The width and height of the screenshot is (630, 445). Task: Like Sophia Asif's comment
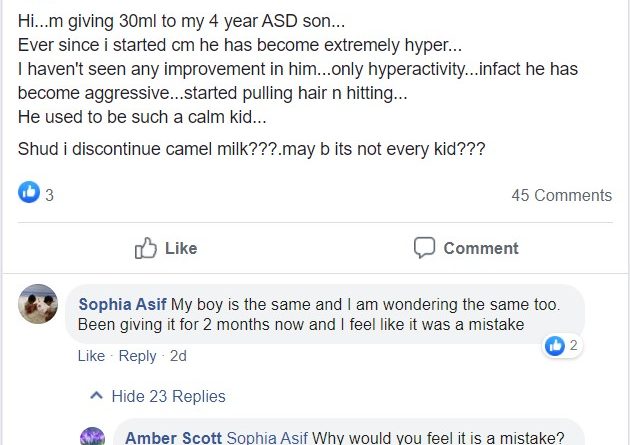pos(91,356)
